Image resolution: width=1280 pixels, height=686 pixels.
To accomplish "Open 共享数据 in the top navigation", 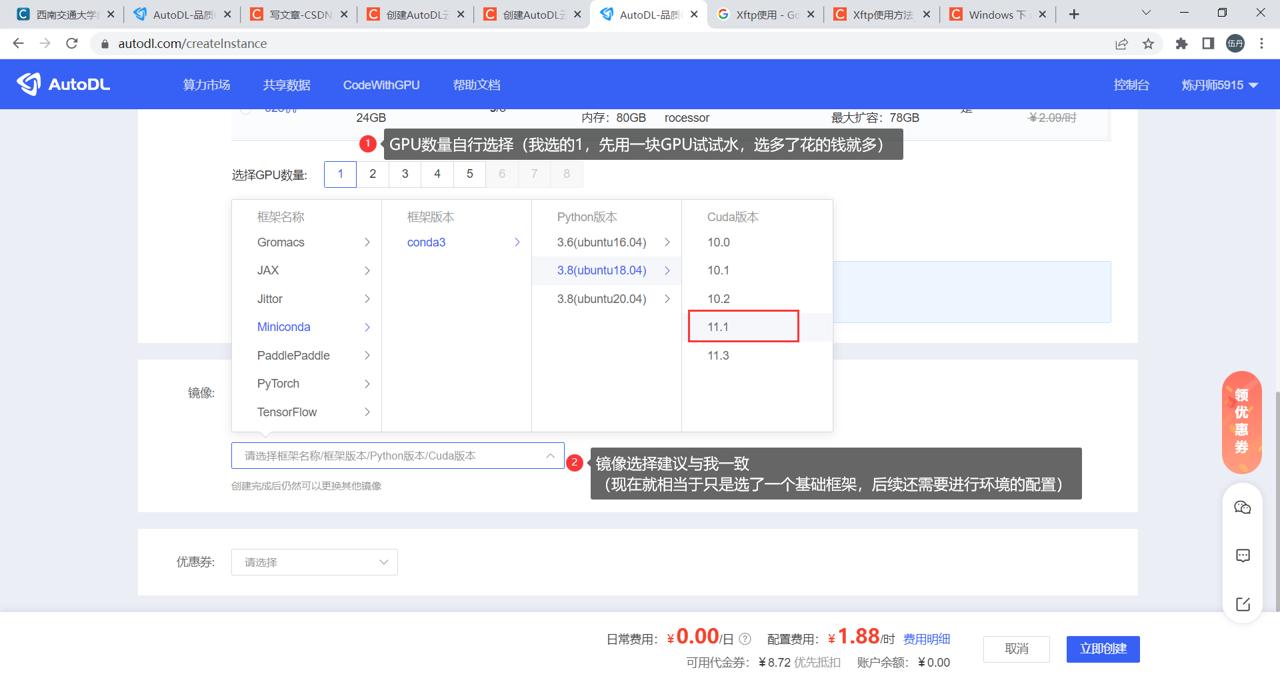I will pos(287,85).
